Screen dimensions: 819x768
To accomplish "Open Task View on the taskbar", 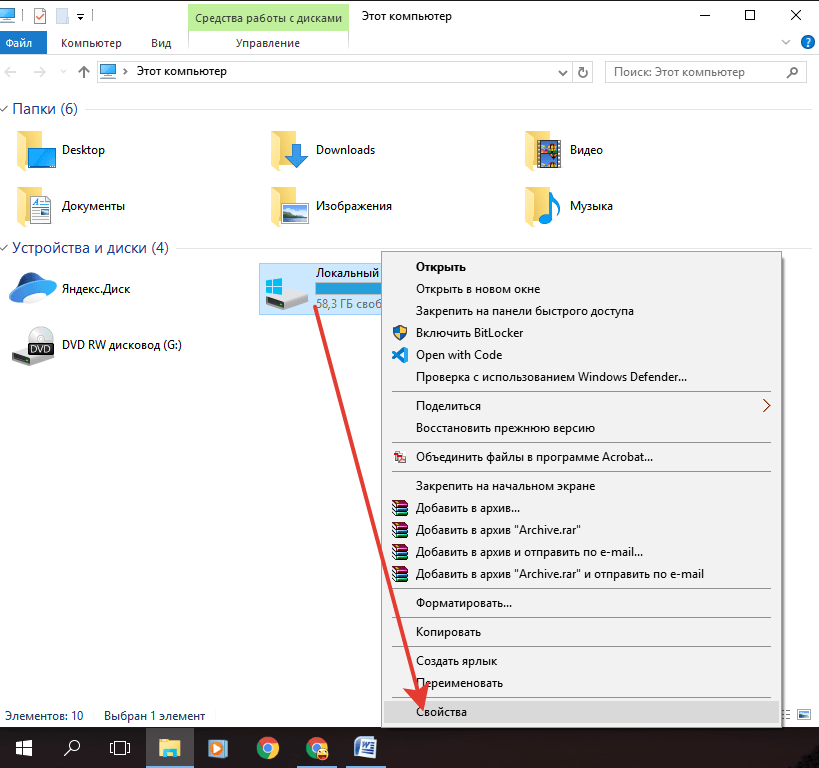I will (120, 748).
